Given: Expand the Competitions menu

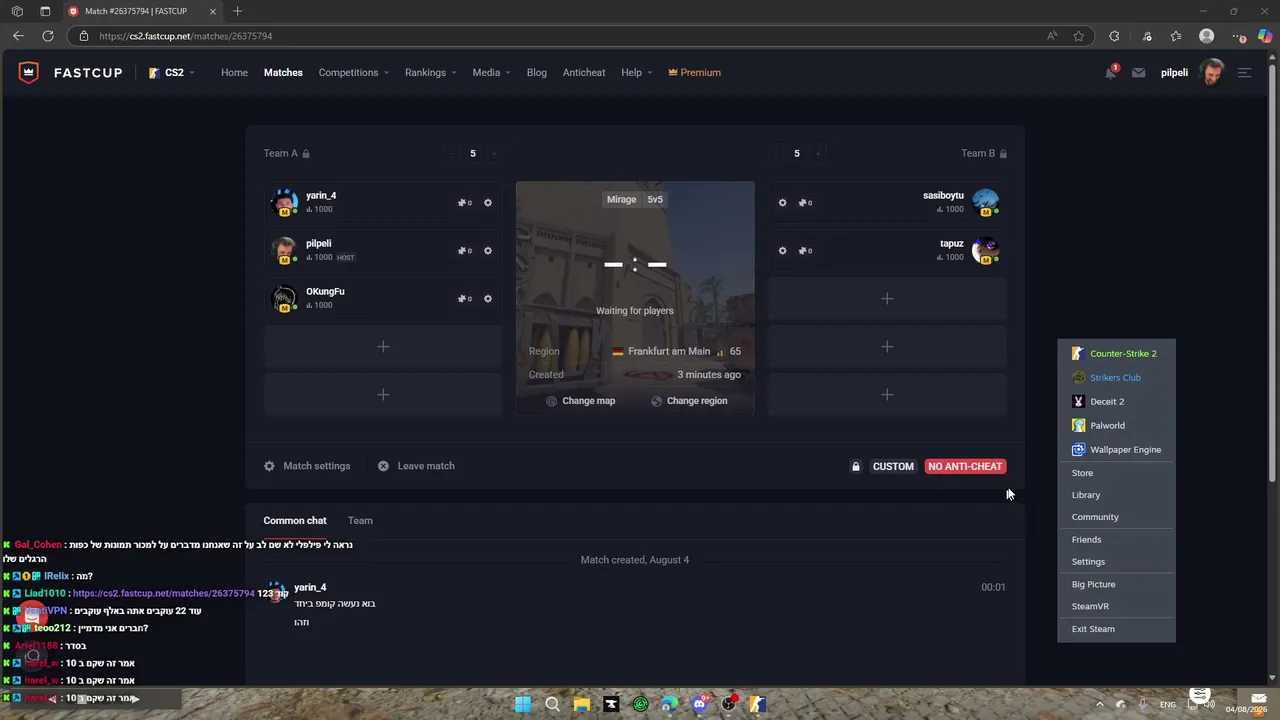Looking at the screenshot, I should click(x=354, y=73).
